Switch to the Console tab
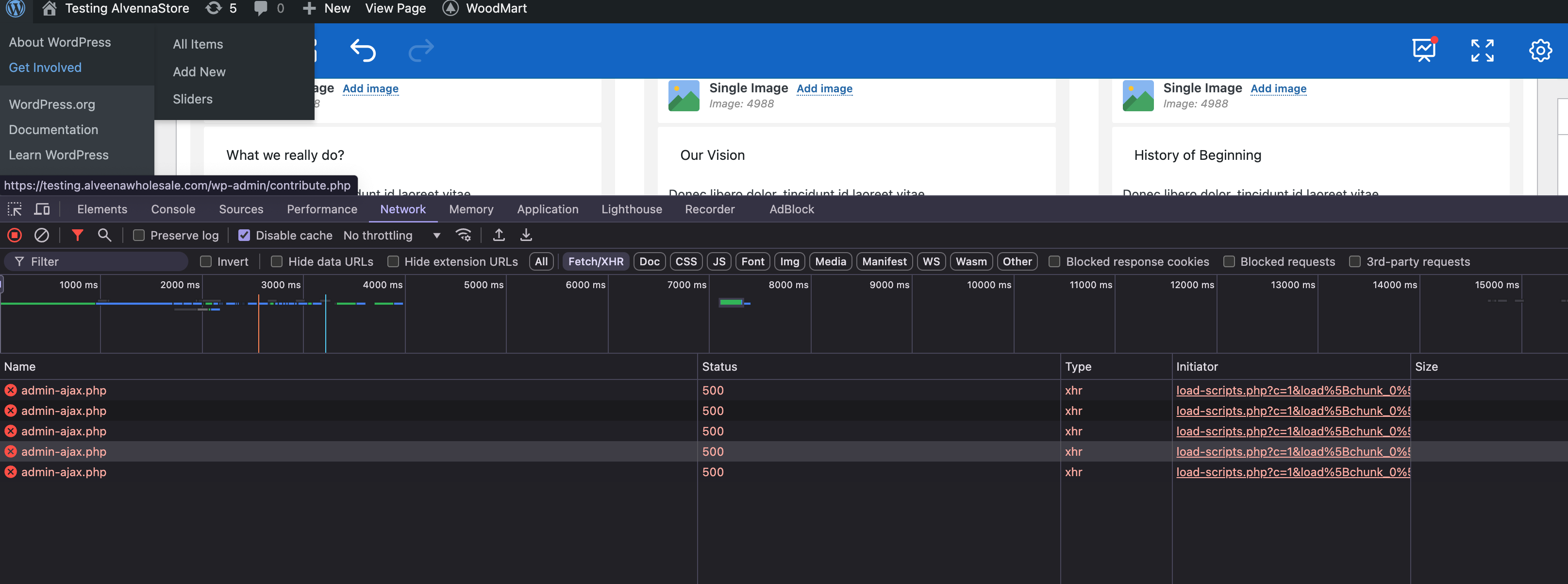 click(173, 209)
